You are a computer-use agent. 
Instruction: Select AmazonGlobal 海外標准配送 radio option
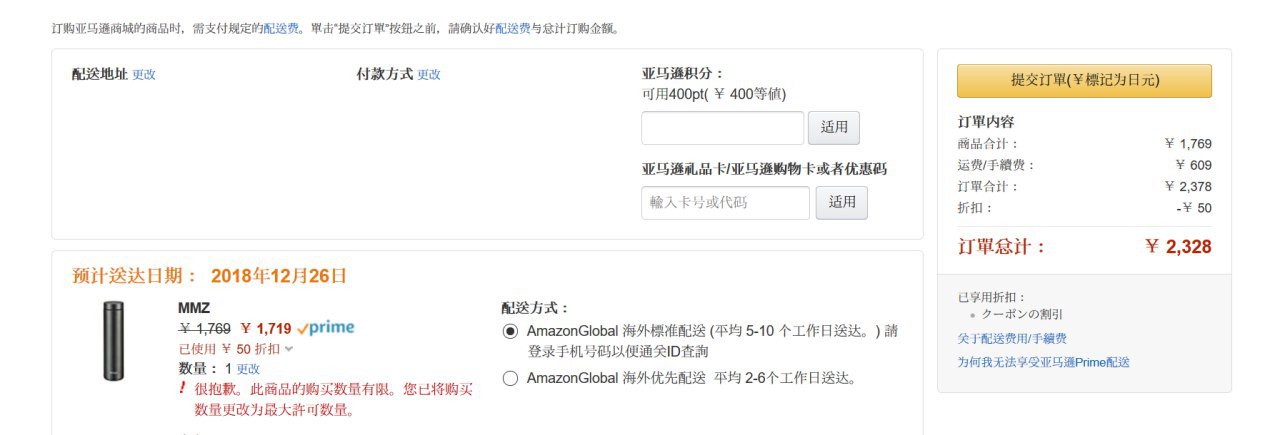coord(510,331)
